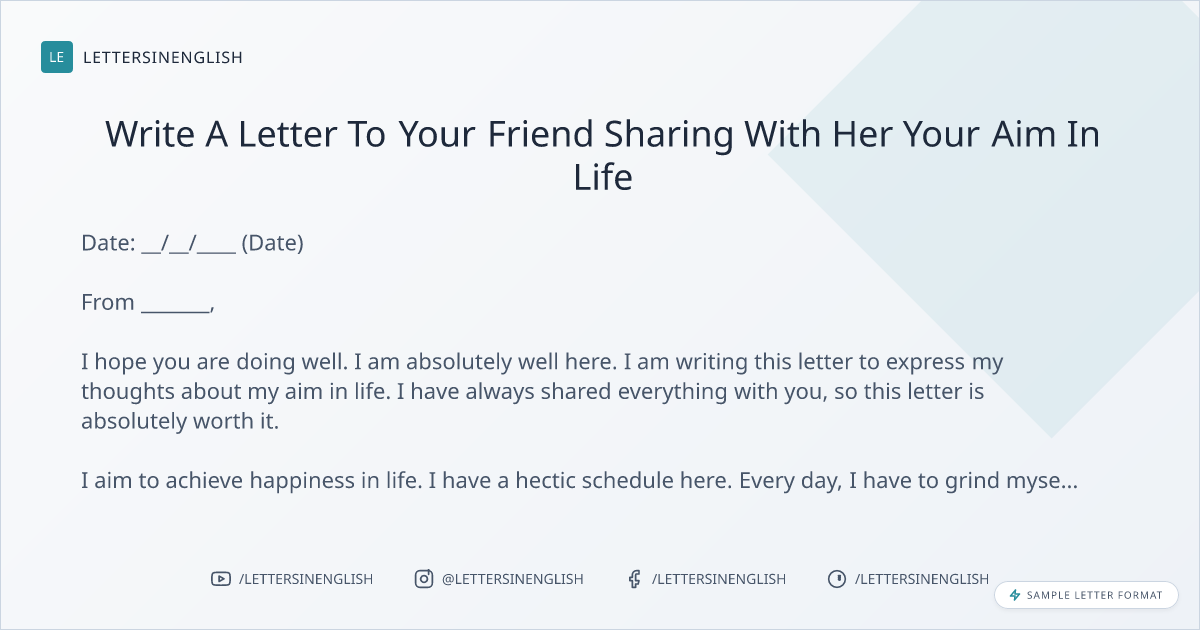Viewport: 1200px width, 630px height.
Task: Click the Facebook f icon
Action: click(x=634, y=579)
